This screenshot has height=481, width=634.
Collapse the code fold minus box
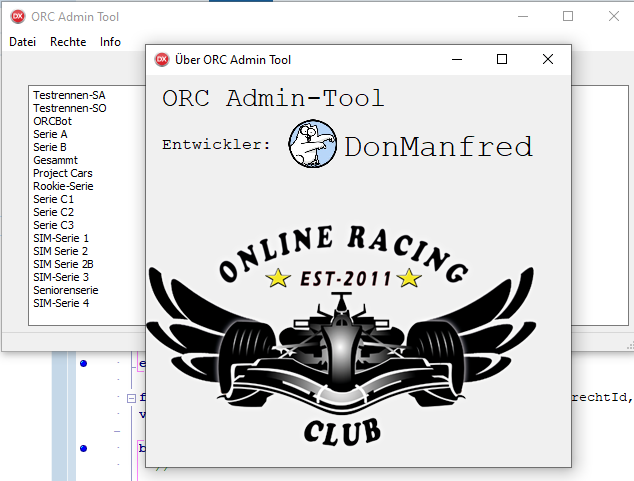pos(131,399)
